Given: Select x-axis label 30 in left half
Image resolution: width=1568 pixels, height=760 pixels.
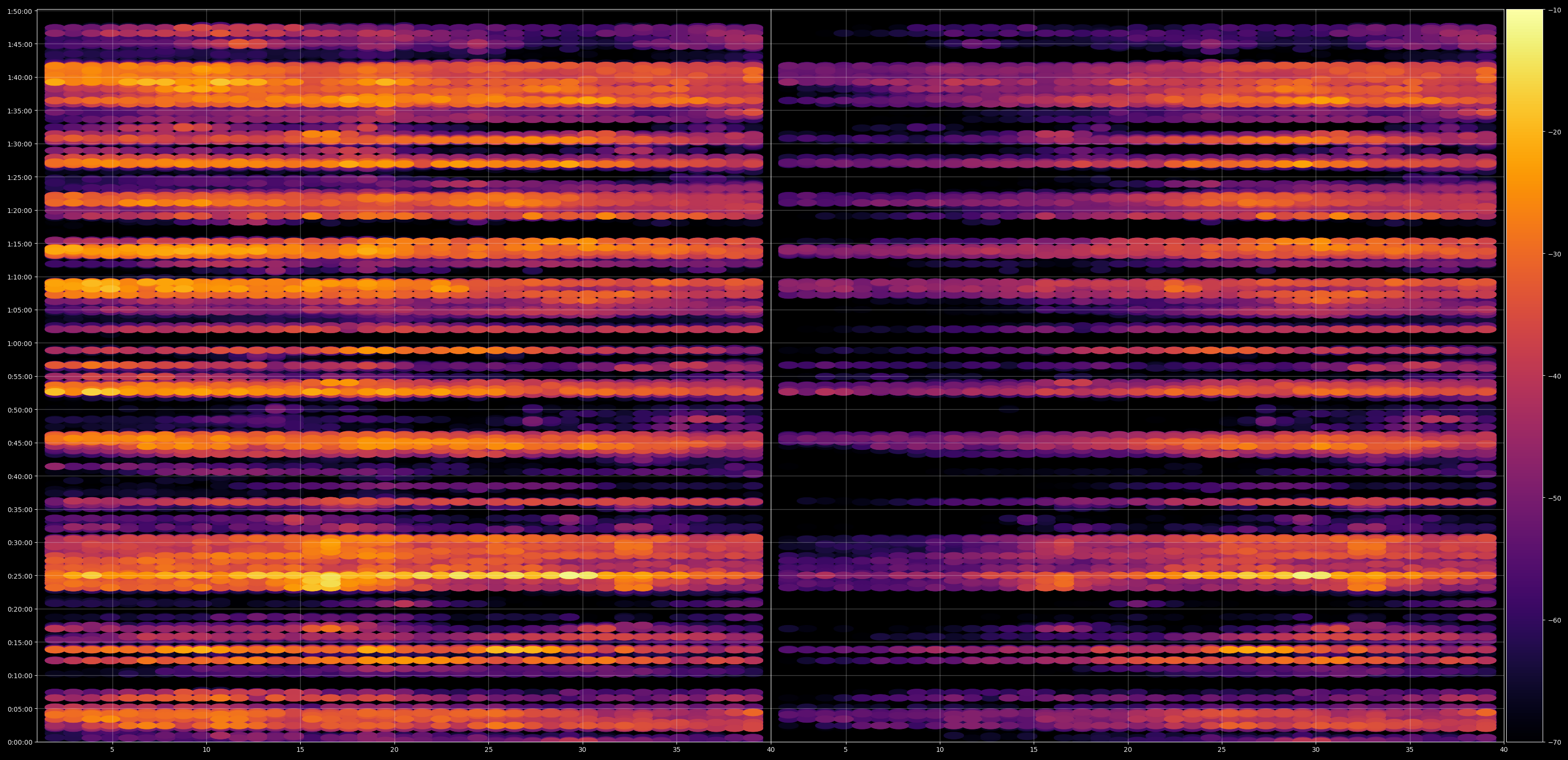Looking at the screenshot, I should pyautogui.click(x=583, y=749).
